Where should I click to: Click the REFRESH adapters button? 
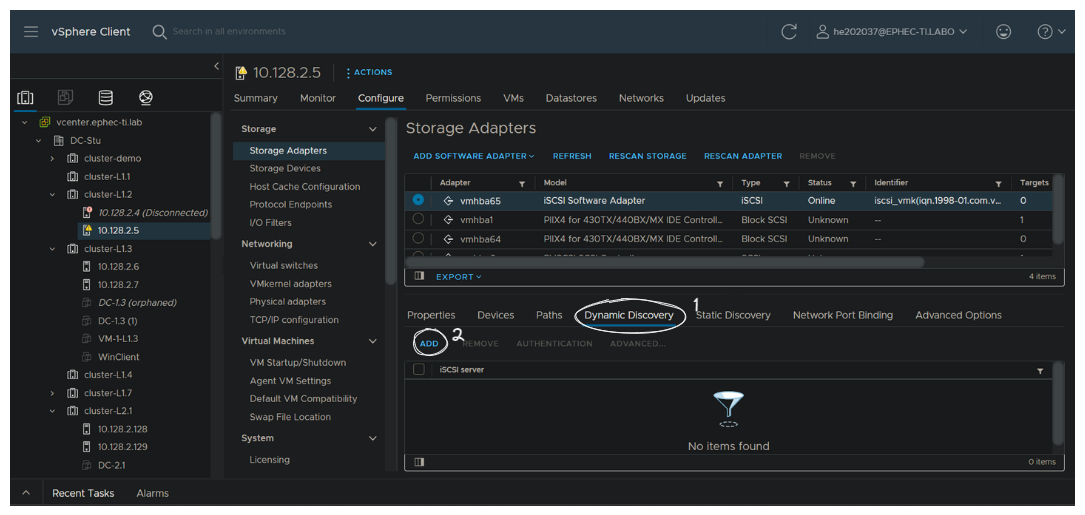point(572,156)
